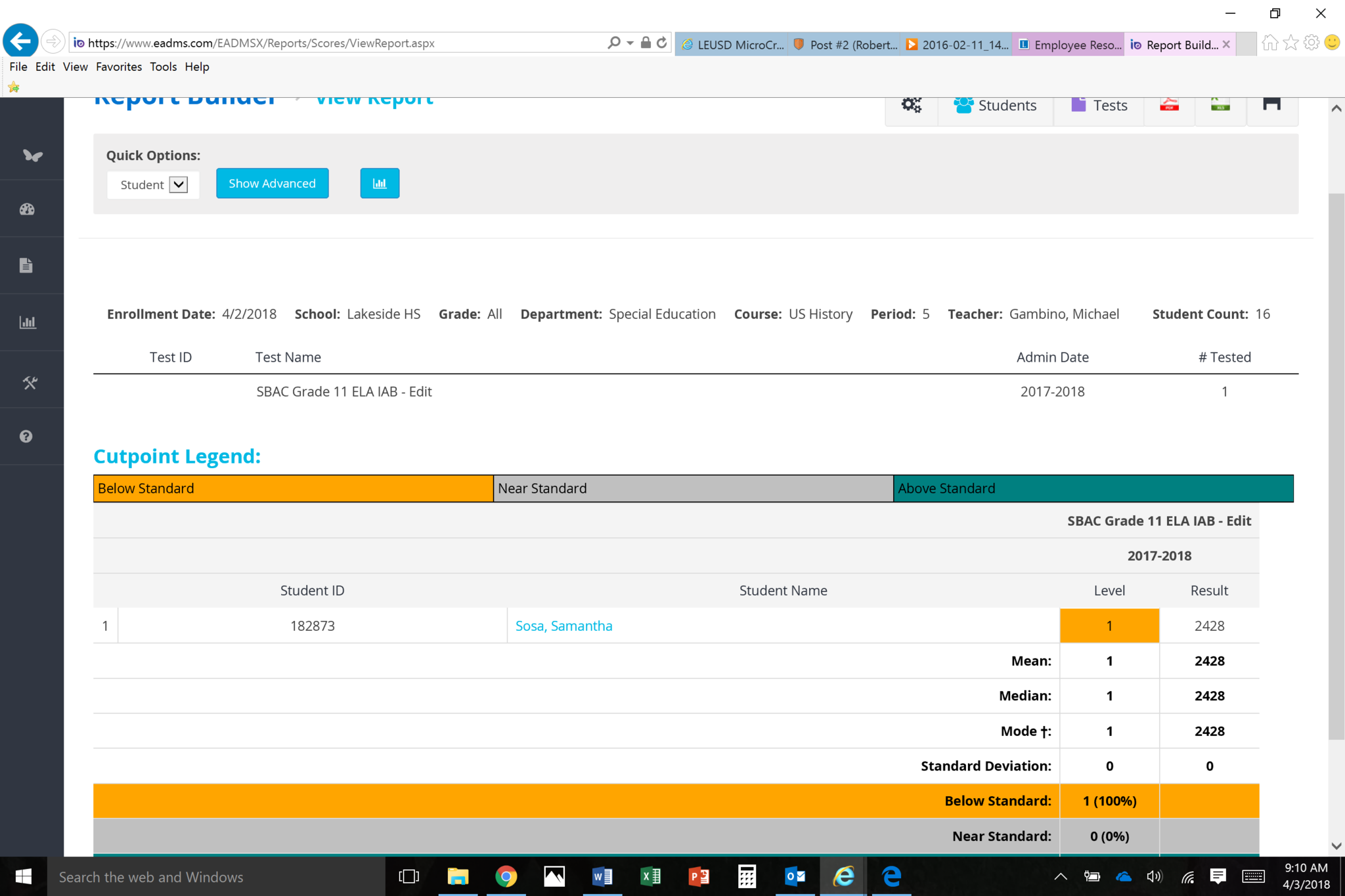
Task: Export report as PDF icon
Action: [1169, 105]
